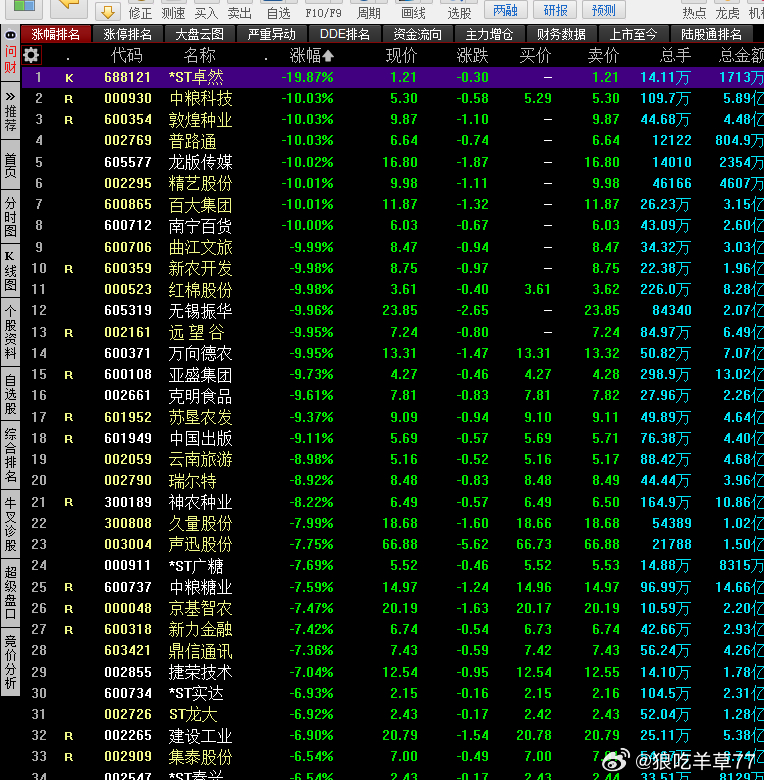The image size is (764, 780).
Task: Select the *ST卓然 stock row
Action: click(x=392, y=77)
